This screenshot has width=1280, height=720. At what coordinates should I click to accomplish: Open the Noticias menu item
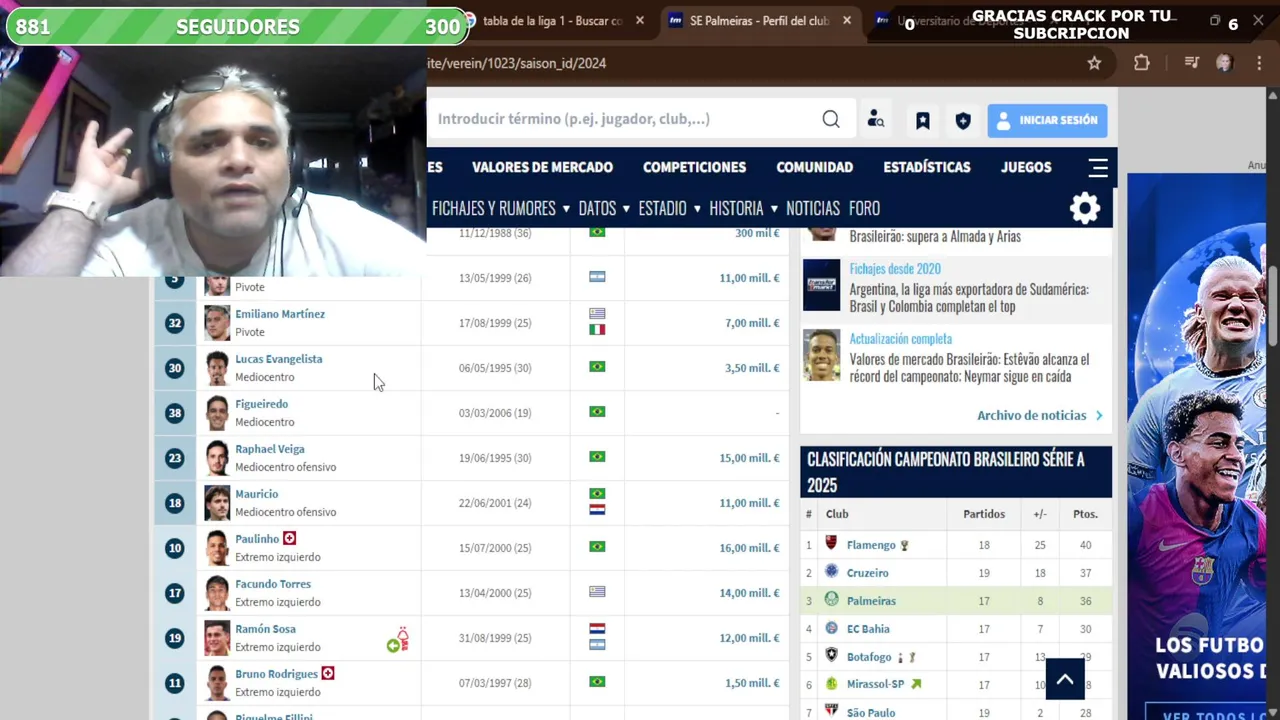point(813,208)
